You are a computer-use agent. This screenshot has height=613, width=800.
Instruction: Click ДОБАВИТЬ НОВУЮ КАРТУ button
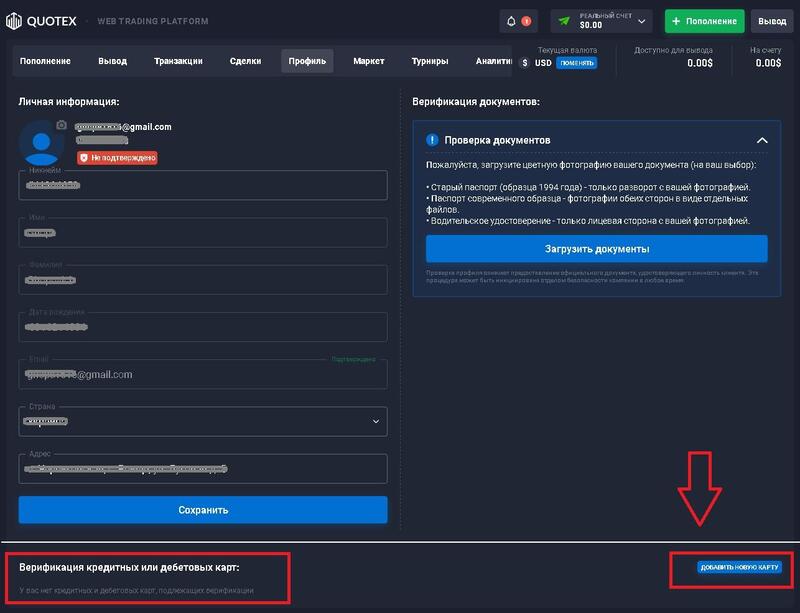point(738,567)
